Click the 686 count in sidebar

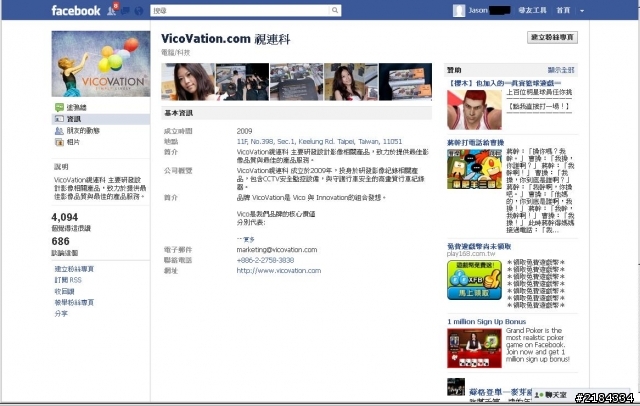coord(60,241)
